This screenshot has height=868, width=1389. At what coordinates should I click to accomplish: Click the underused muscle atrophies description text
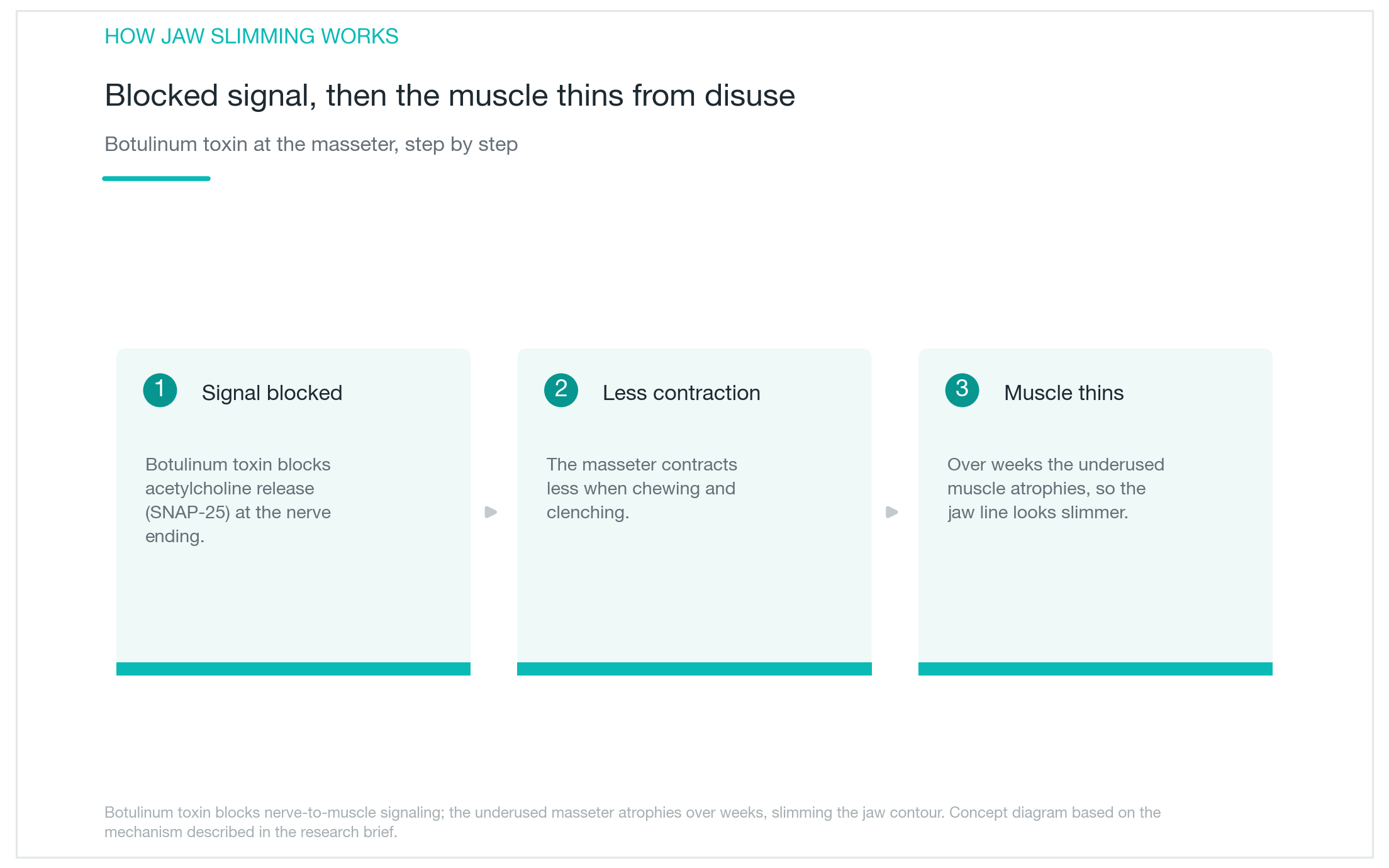pyautogui.click(x=1056, y=488)
